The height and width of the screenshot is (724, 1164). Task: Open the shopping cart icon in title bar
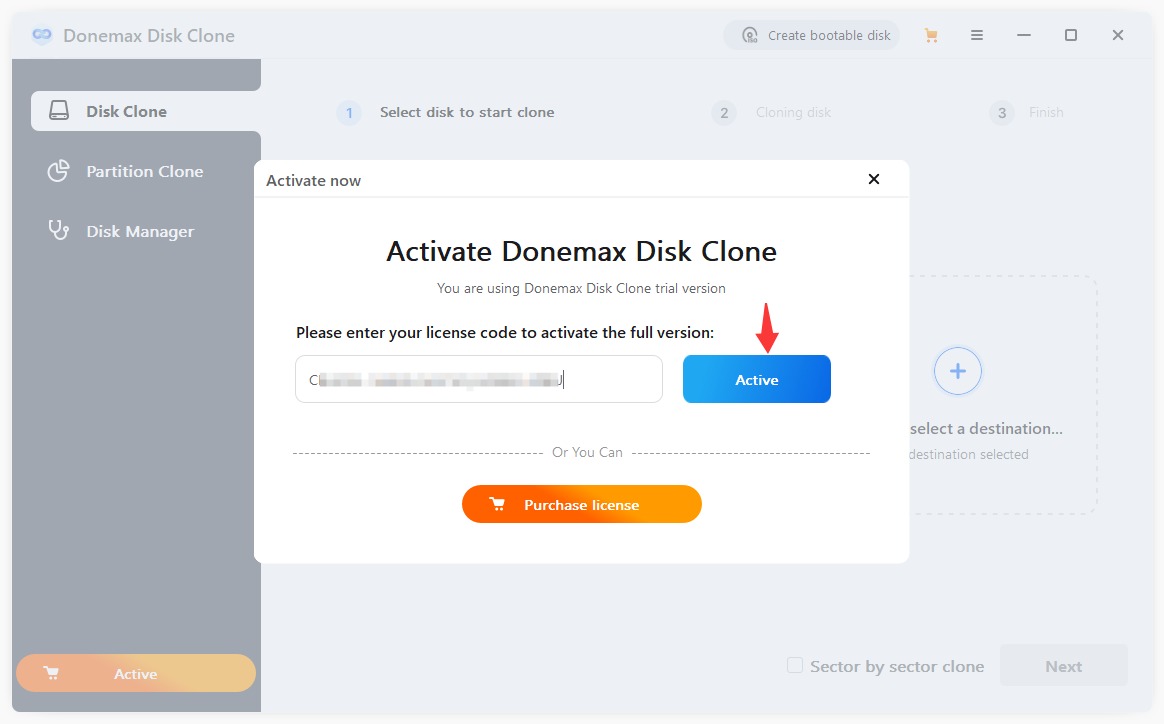click(931, 35)
